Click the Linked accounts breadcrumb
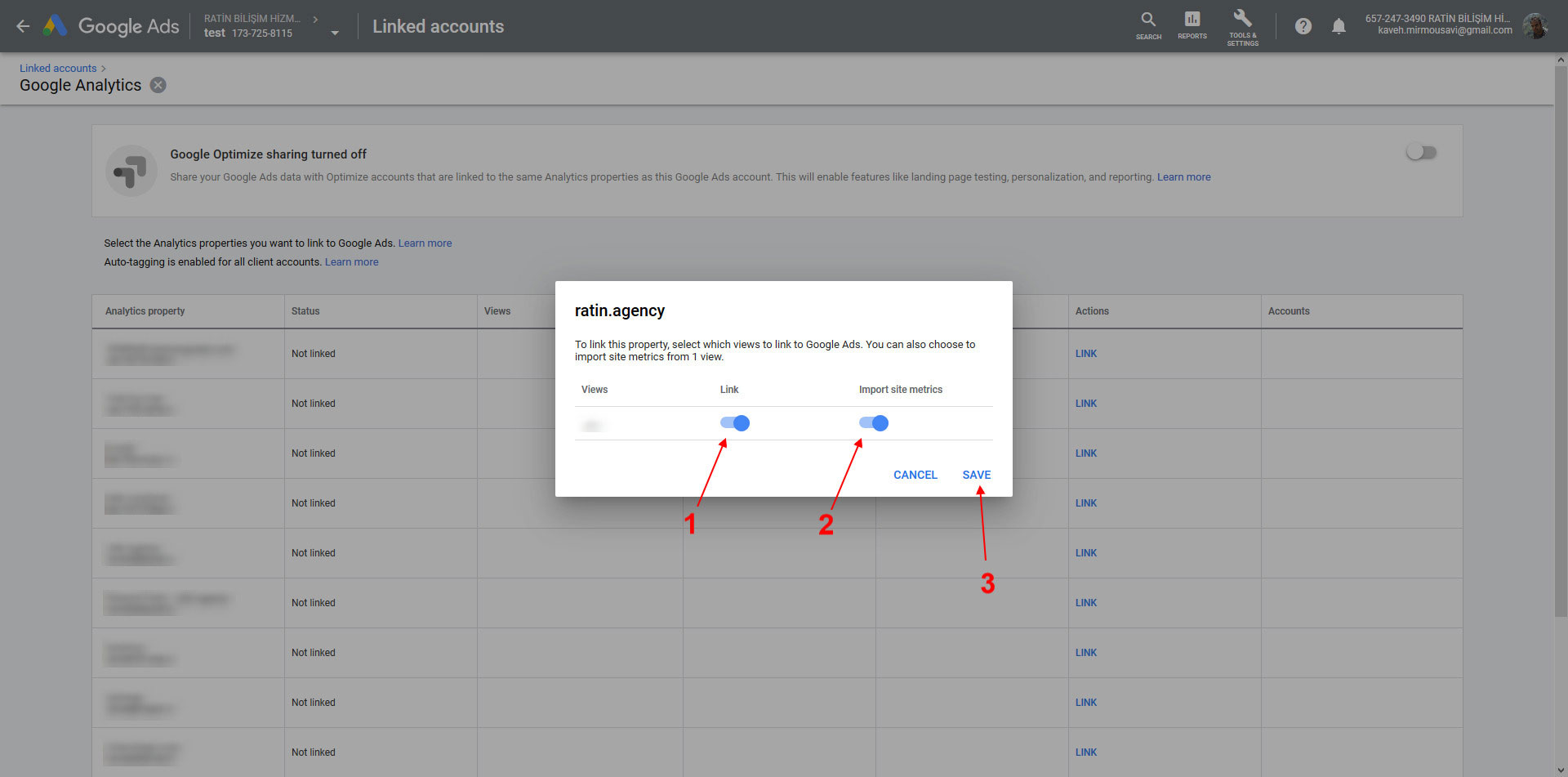1568x777 pixels. tap(58, 68)
